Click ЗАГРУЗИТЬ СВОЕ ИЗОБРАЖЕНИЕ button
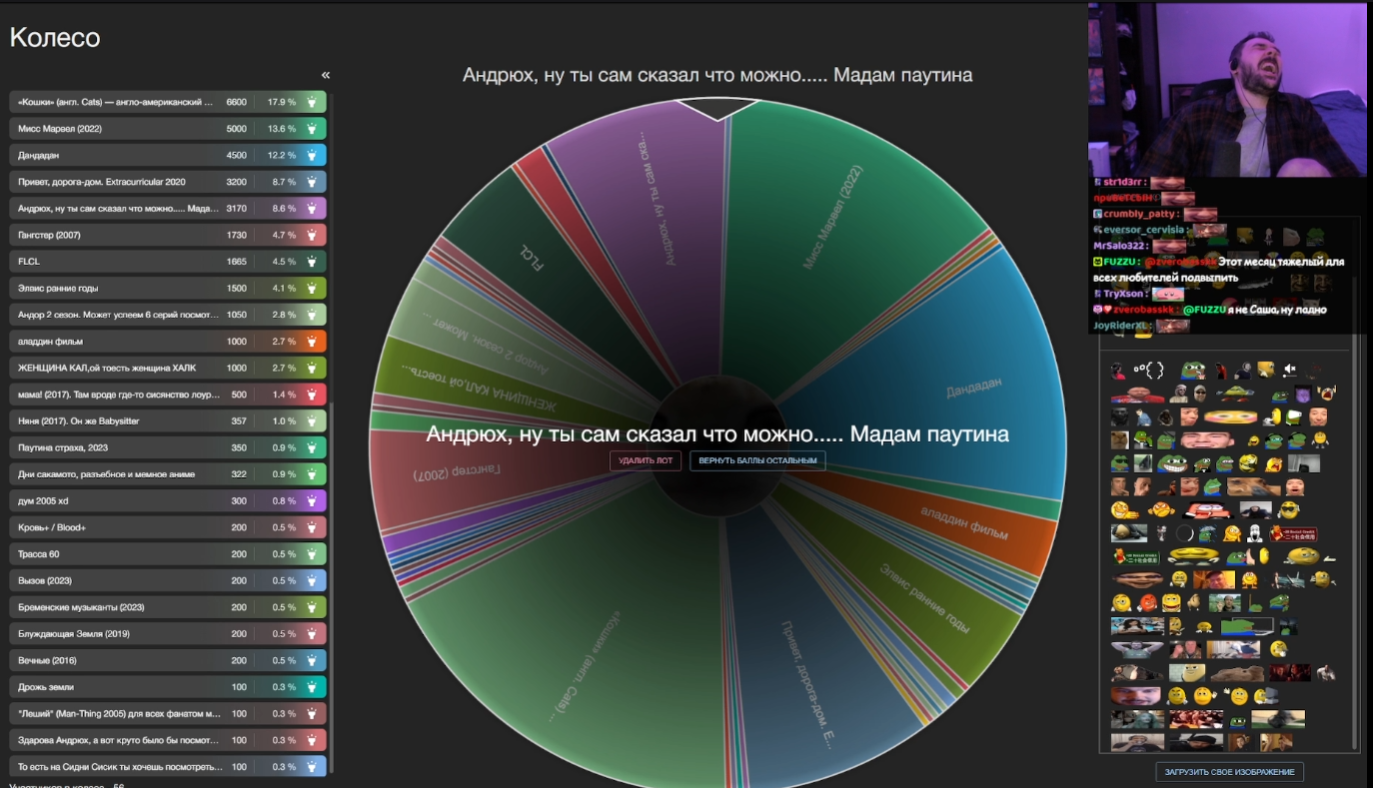The image size is (1373, 788). 1229,772
